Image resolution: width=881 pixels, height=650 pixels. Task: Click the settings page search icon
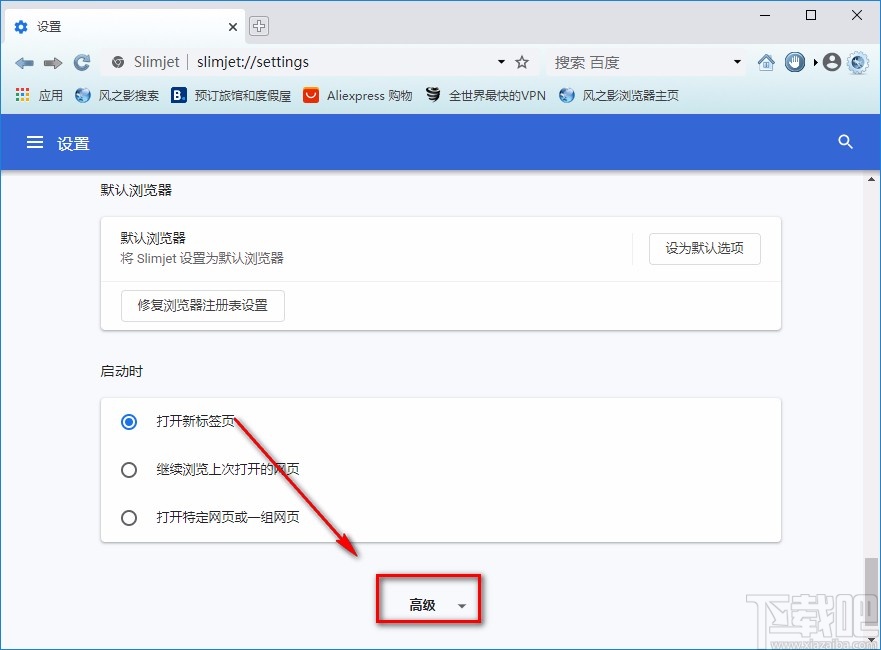pyautogui.click(x=845, y=142)
